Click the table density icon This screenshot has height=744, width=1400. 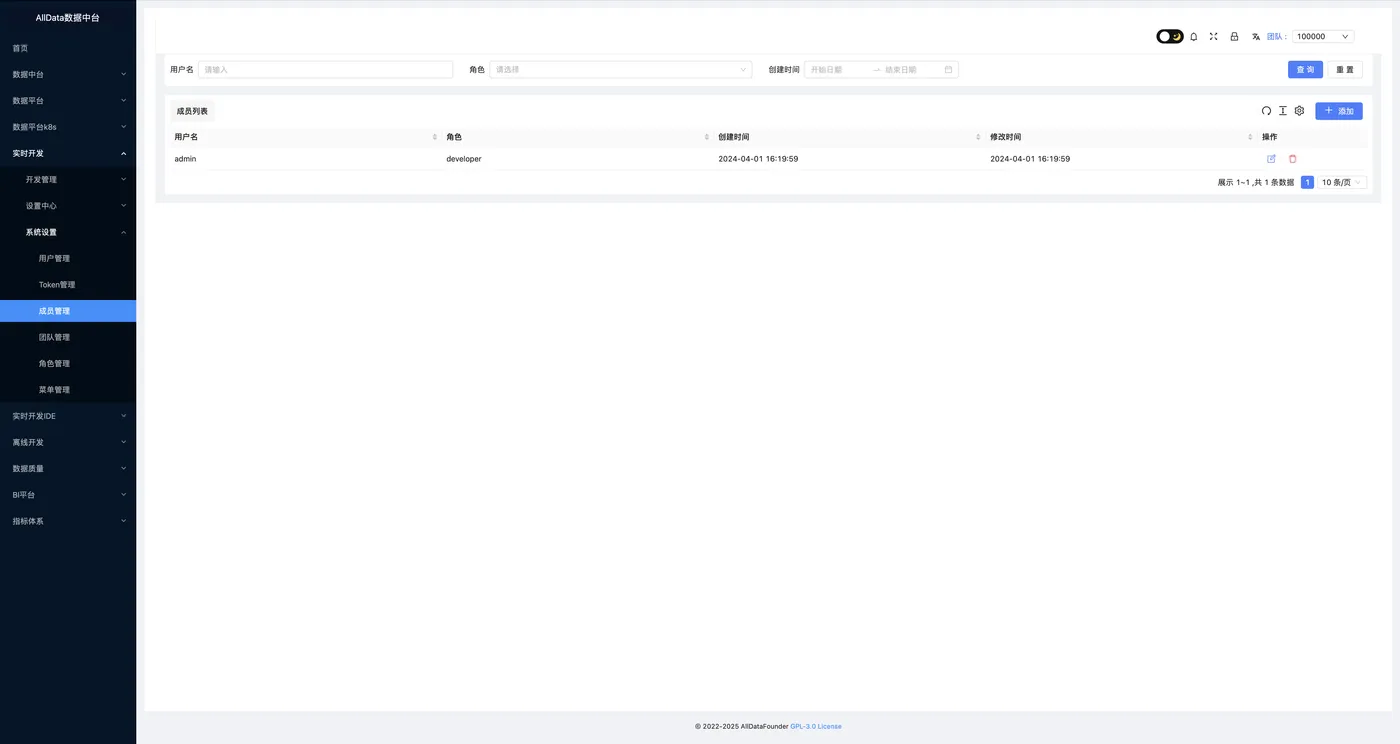[x=1283, y=111]
